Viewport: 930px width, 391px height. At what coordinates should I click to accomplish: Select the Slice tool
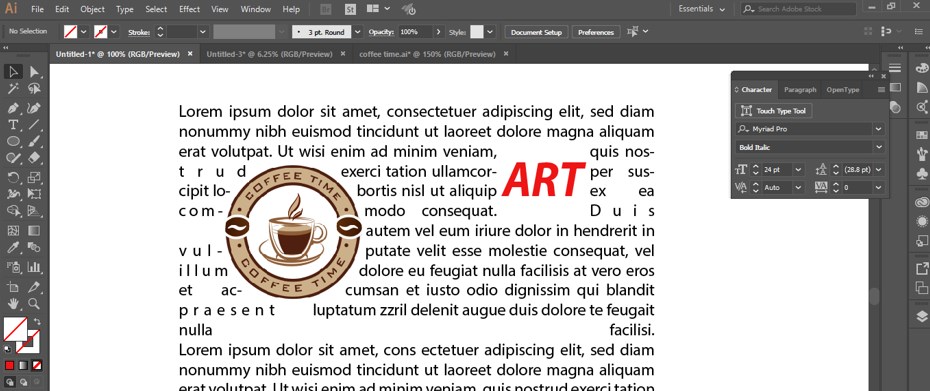(x=34, y=287)
